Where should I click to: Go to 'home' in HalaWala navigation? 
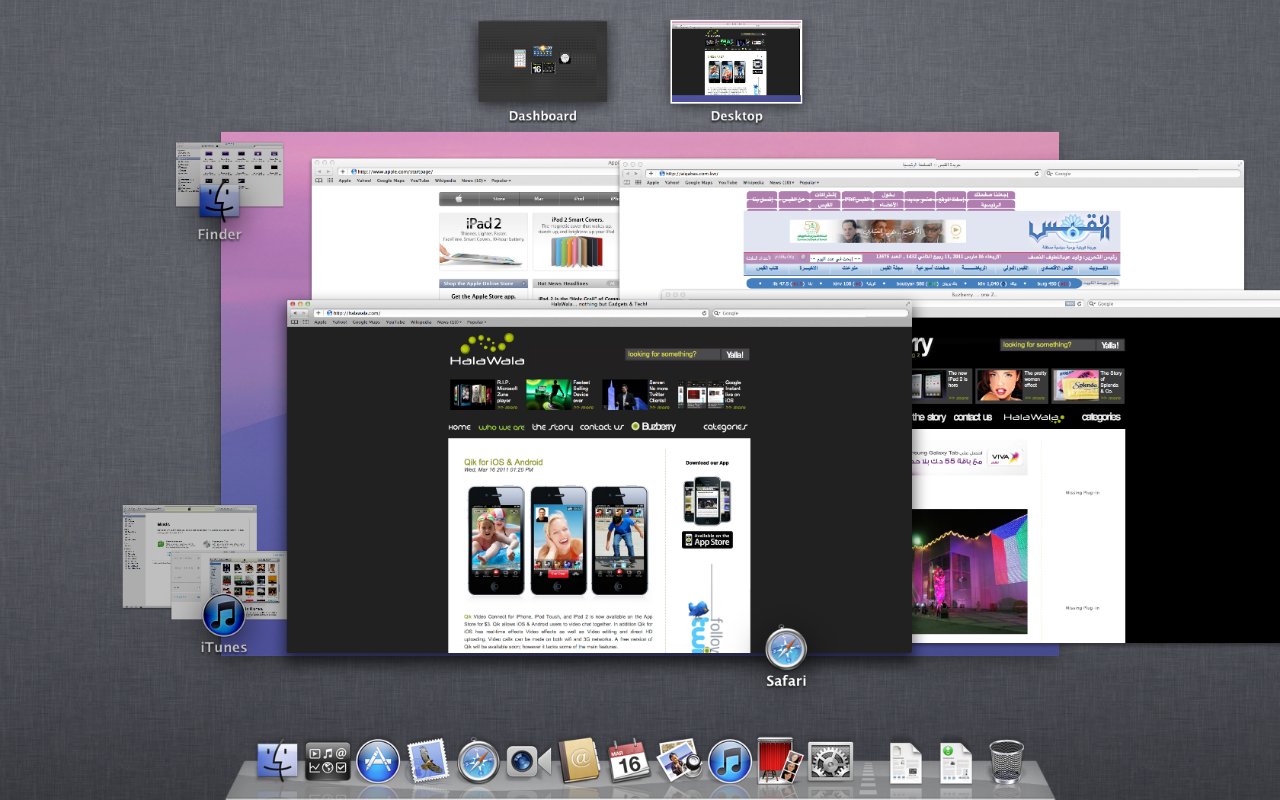[459, 427]
